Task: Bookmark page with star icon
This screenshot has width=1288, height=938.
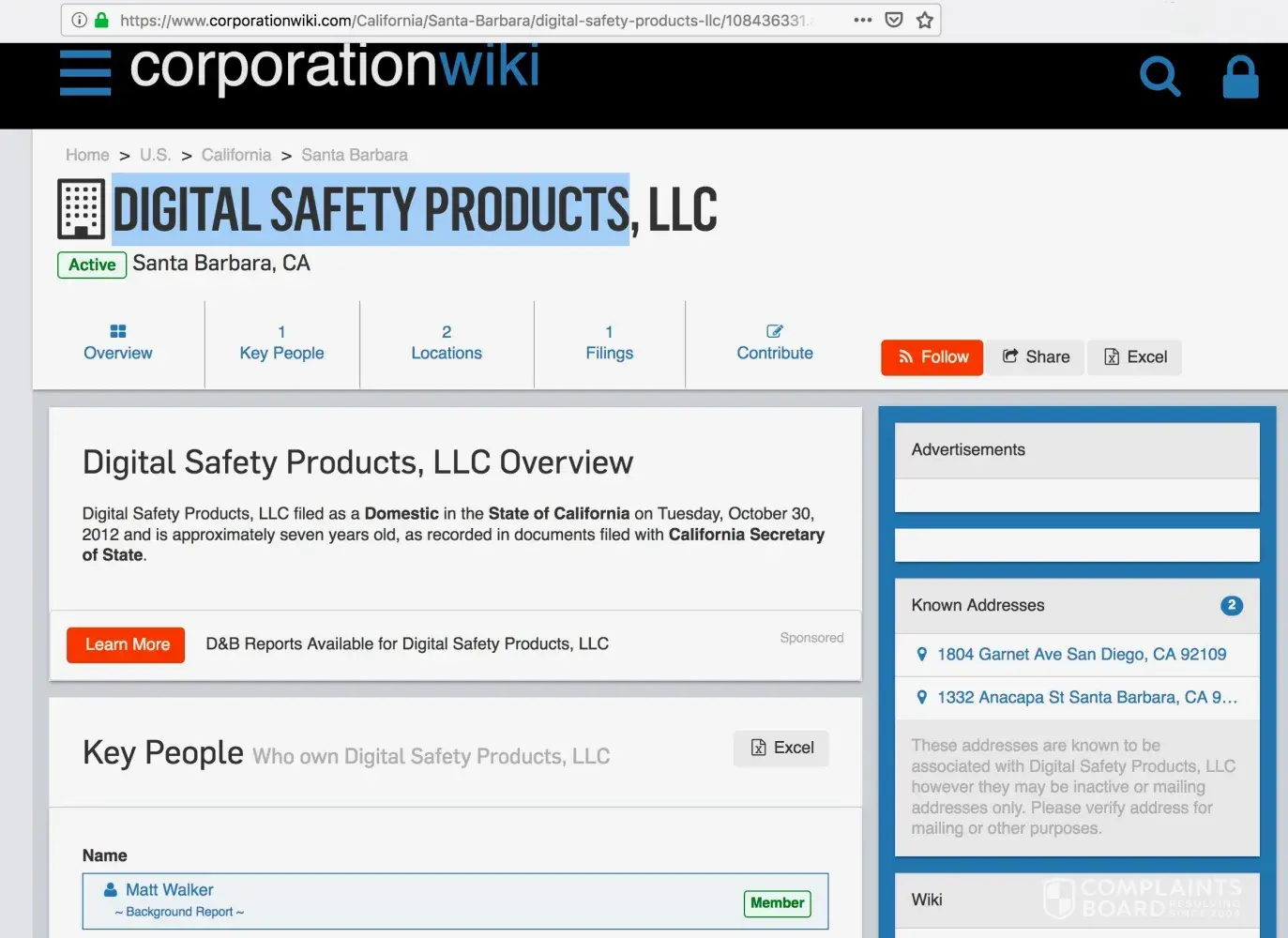Action: [x=925, y=20]
